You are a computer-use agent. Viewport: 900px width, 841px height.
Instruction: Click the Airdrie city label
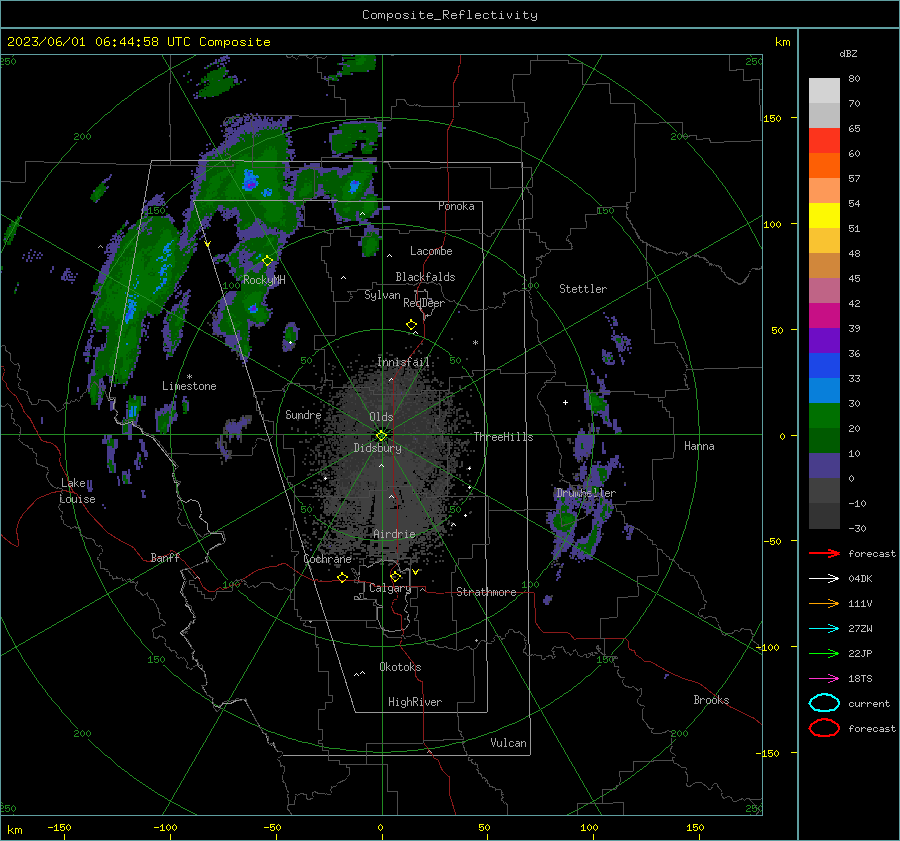point(394,534)
